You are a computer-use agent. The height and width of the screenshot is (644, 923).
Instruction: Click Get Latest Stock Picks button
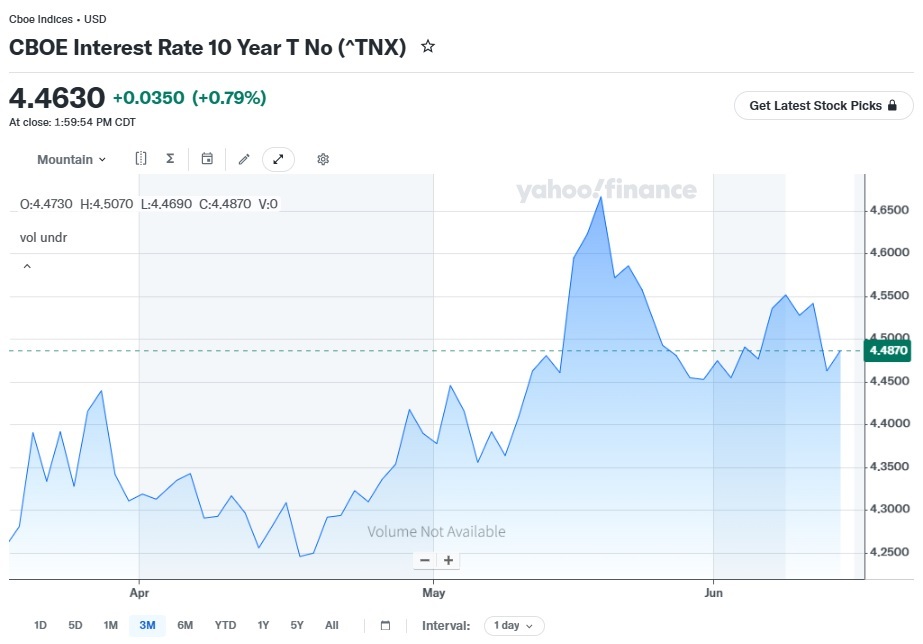pos(824,105)
